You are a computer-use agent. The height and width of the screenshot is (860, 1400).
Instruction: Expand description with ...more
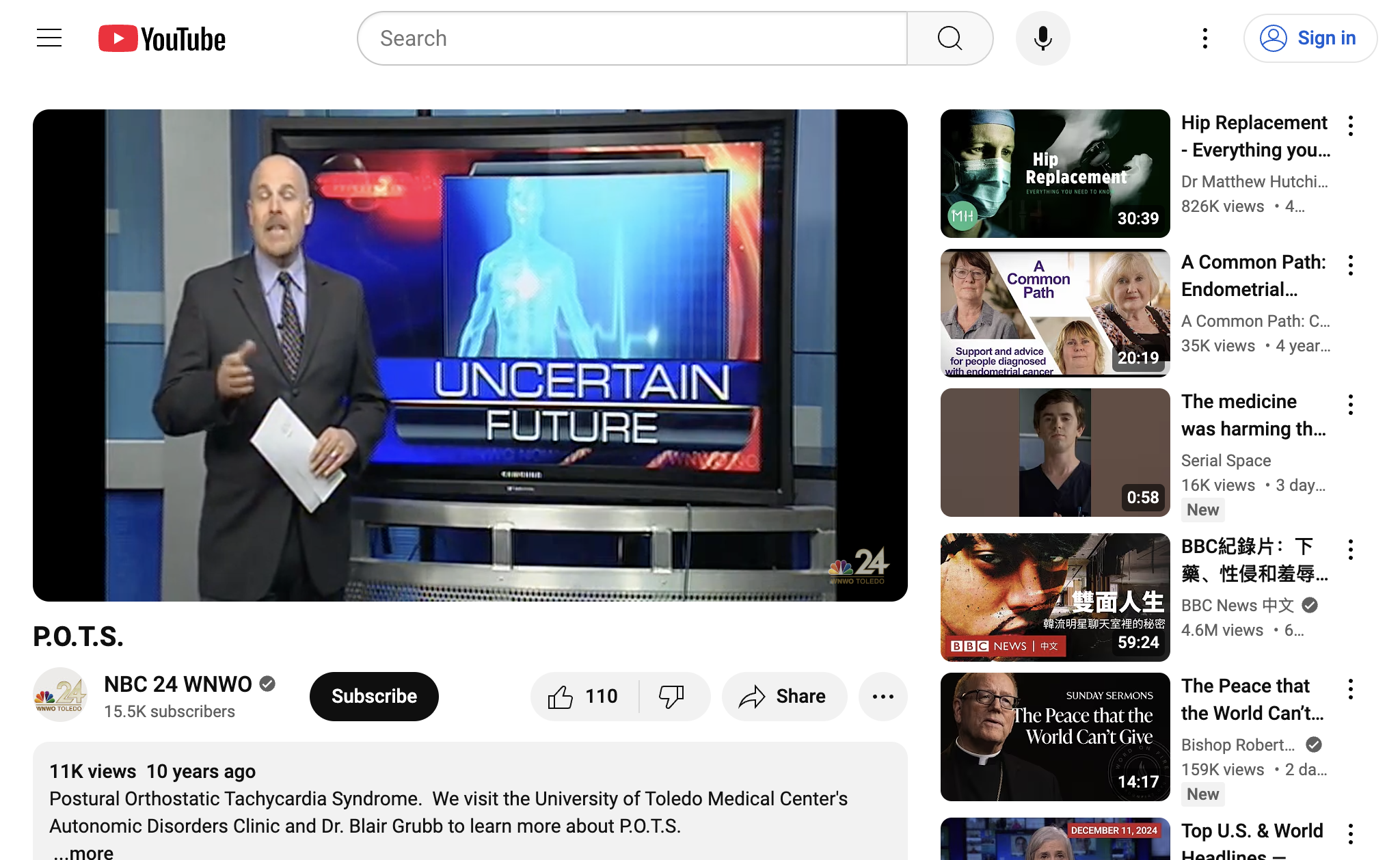83,852
